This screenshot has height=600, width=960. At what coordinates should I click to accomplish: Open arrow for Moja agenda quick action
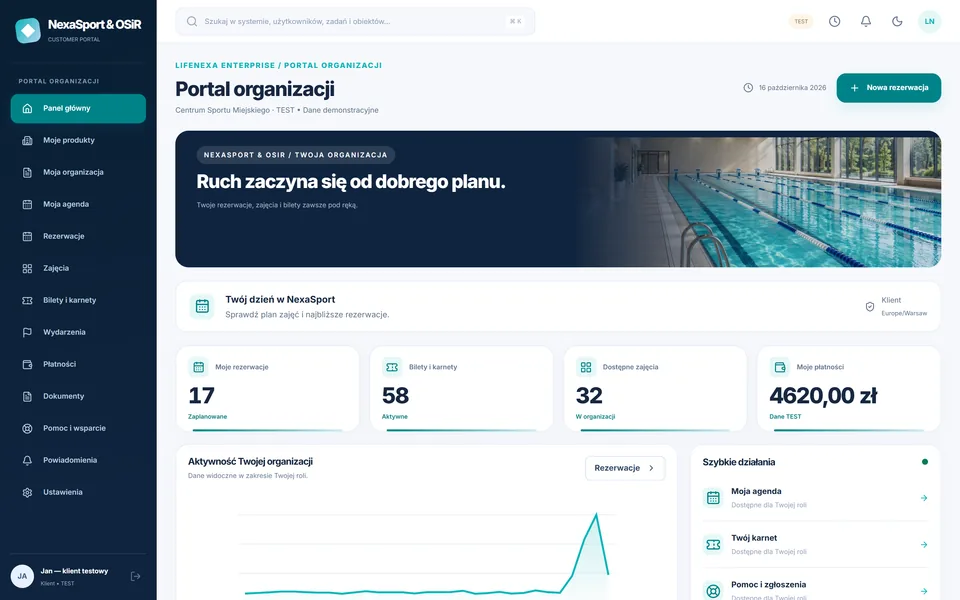(x=924, y=498)
